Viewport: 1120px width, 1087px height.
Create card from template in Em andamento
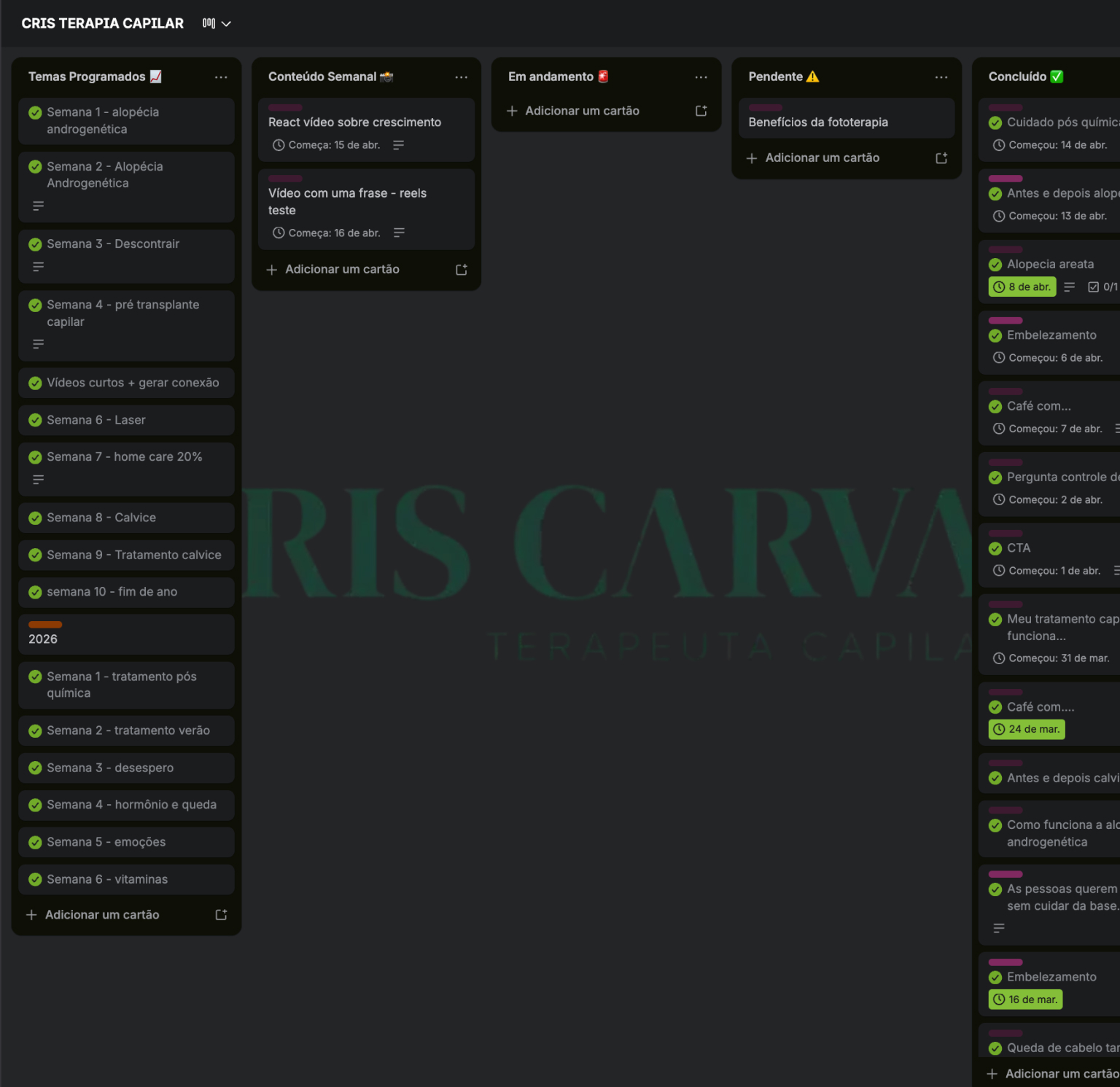pyautogui.click(x=701, y=111)
